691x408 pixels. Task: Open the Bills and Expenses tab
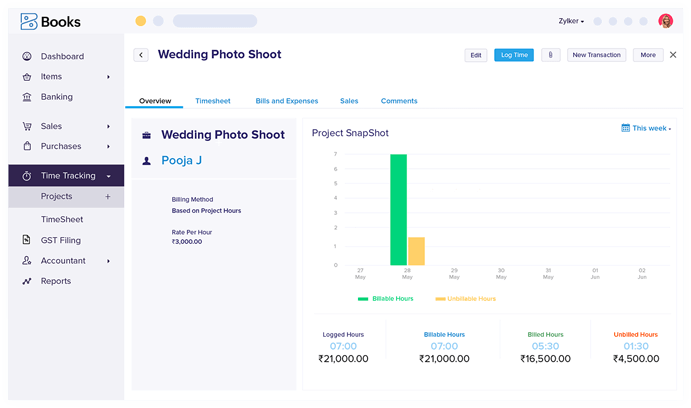click(287, 101)
